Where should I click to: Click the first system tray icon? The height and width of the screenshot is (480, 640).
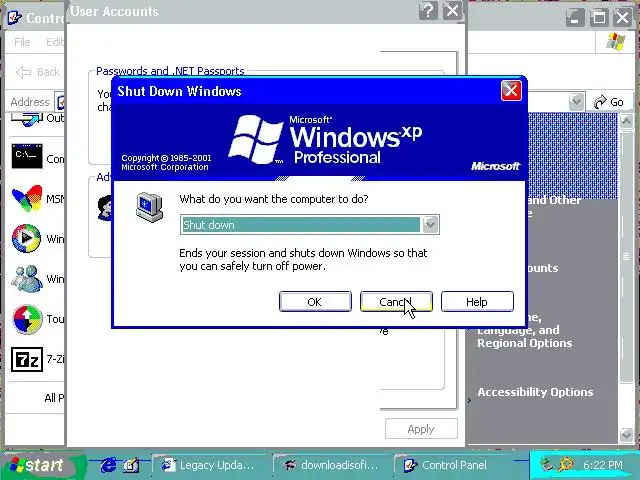(x=547, y=464)
